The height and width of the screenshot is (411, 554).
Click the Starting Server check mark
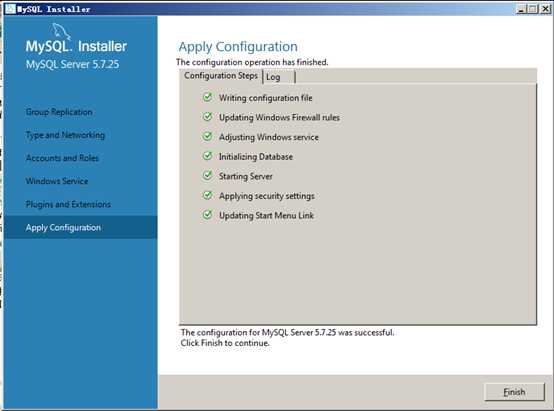point(207,175)
